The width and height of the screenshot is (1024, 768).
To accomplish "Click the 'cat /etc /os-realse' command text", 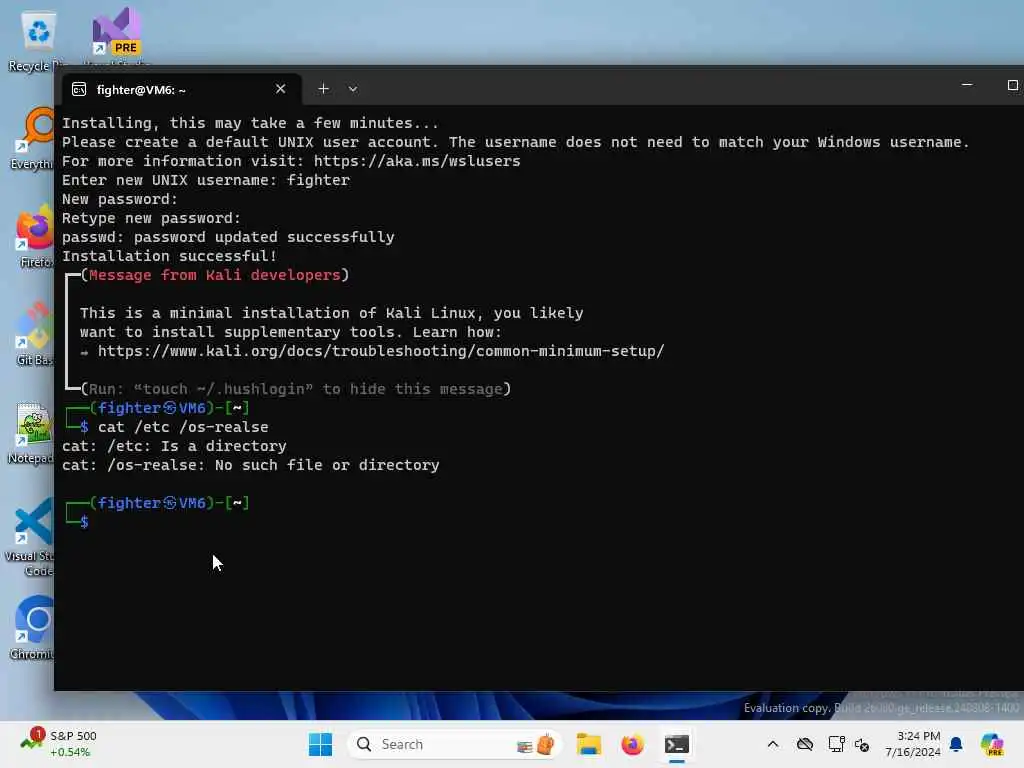I will [183, 427].
